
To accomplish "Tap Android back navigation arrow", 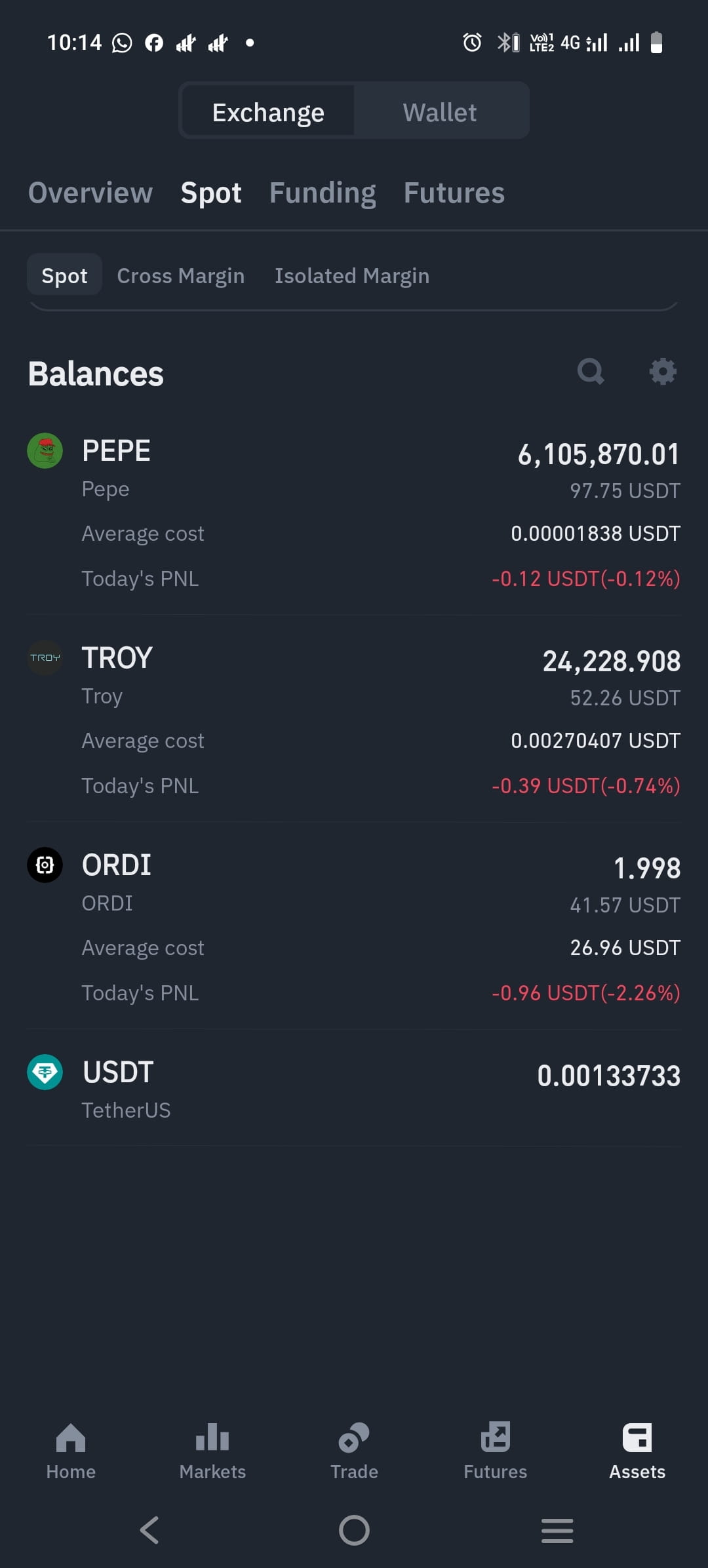I will click(149, 1531).
